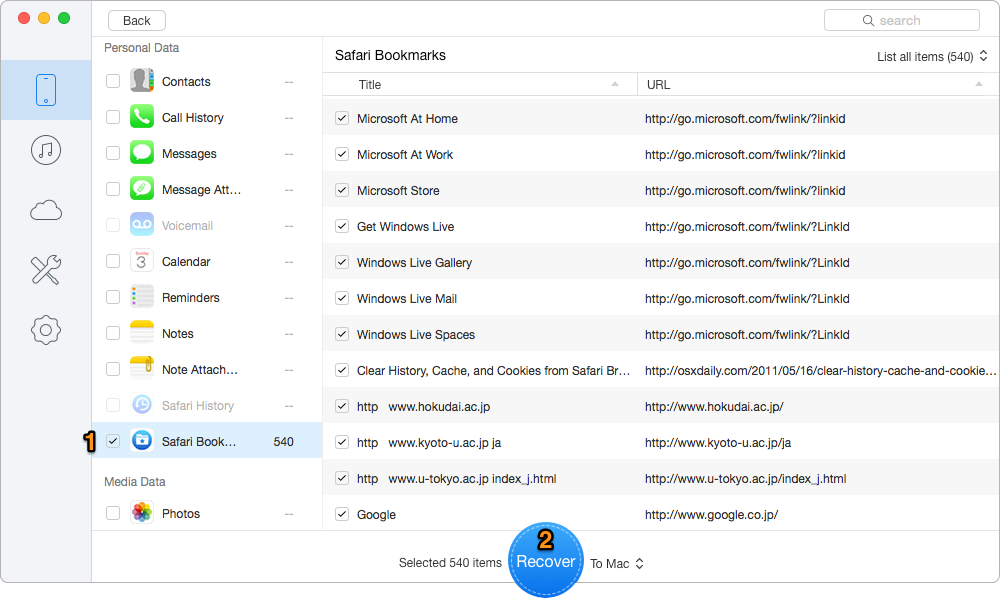Click the Back button
Viewport: 1000px width, 598px height.
click(x=136, y=20)
